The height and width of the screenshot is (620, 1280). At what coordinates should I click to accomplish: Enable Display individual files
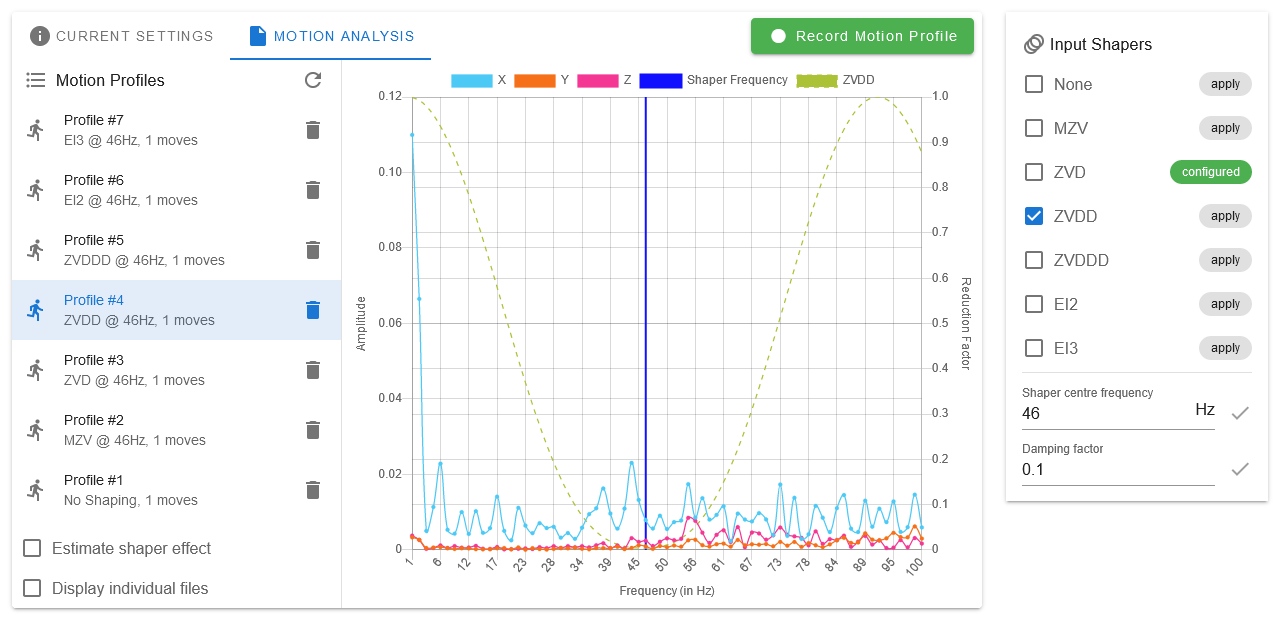[32, 588]
